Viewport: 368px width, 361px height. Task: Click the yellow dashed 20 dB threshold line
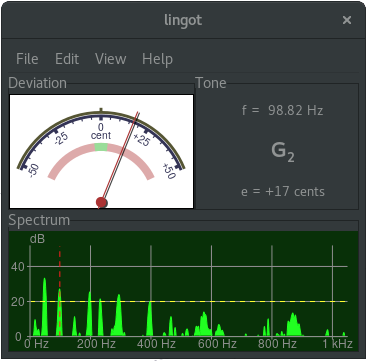tap(189, 301)
